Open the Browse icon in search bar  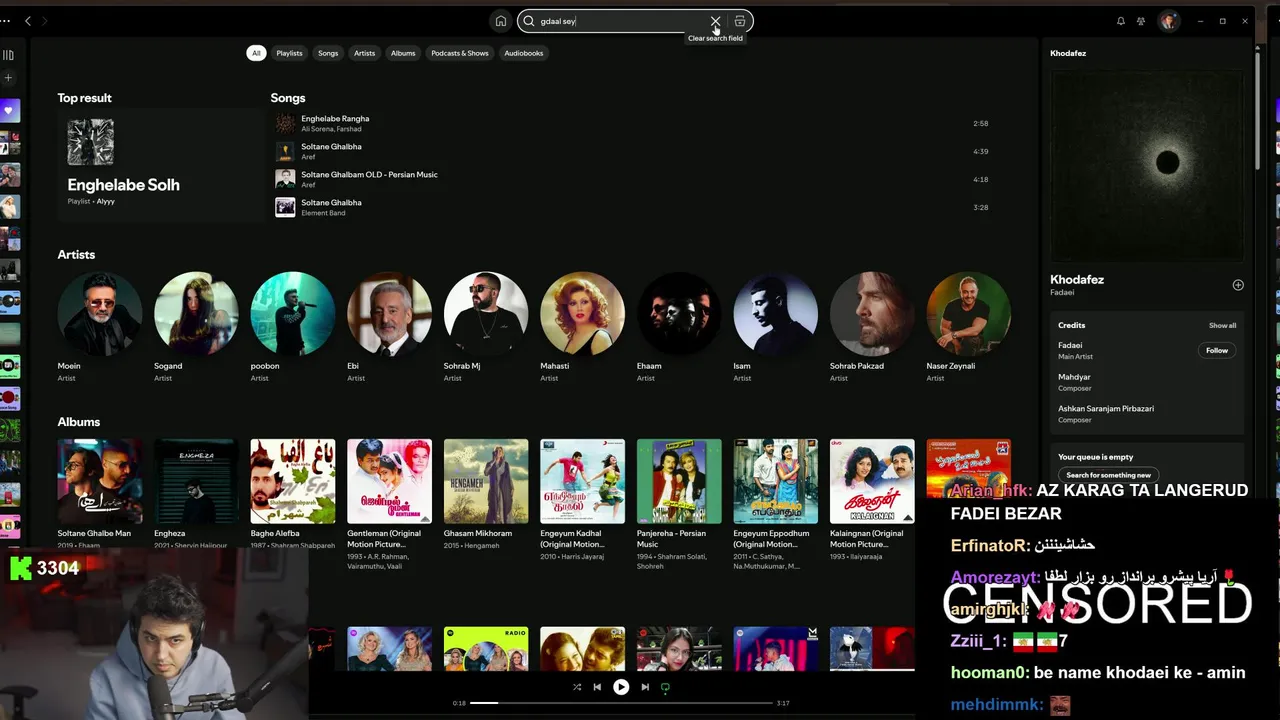(x=740, y=21)
